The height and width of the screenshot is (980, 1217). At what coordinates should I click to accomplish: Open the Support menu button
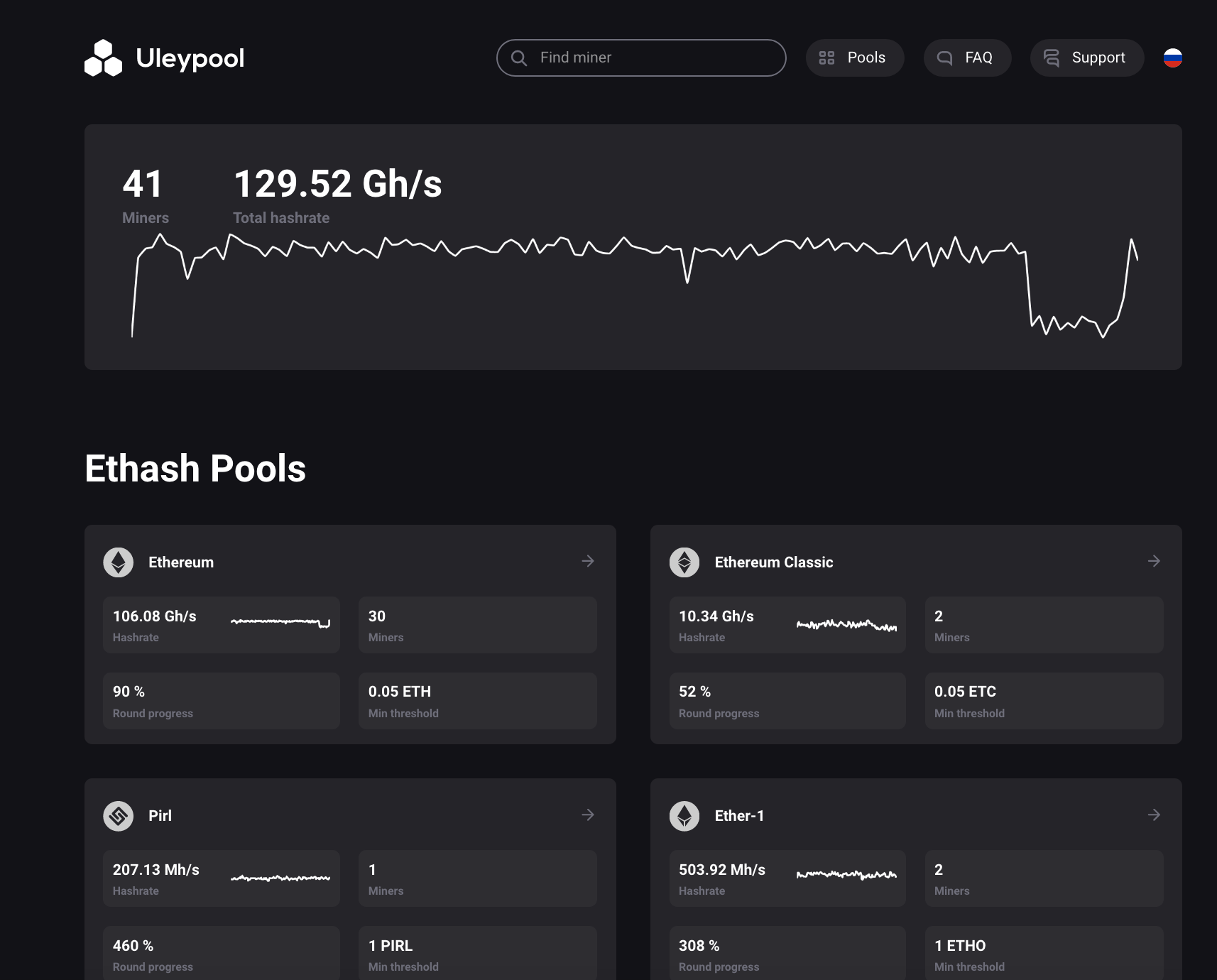click(x=1087, y=58)
